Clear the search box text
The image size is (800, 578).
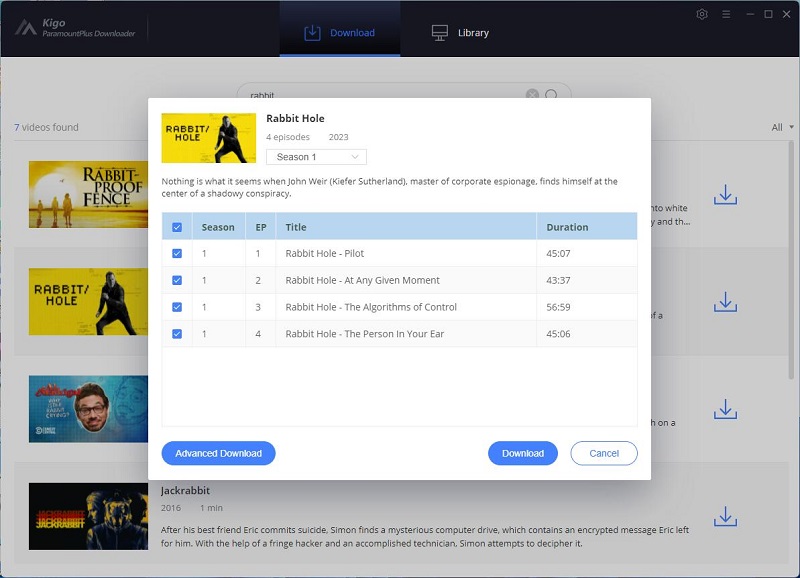(x=532, y=94)
